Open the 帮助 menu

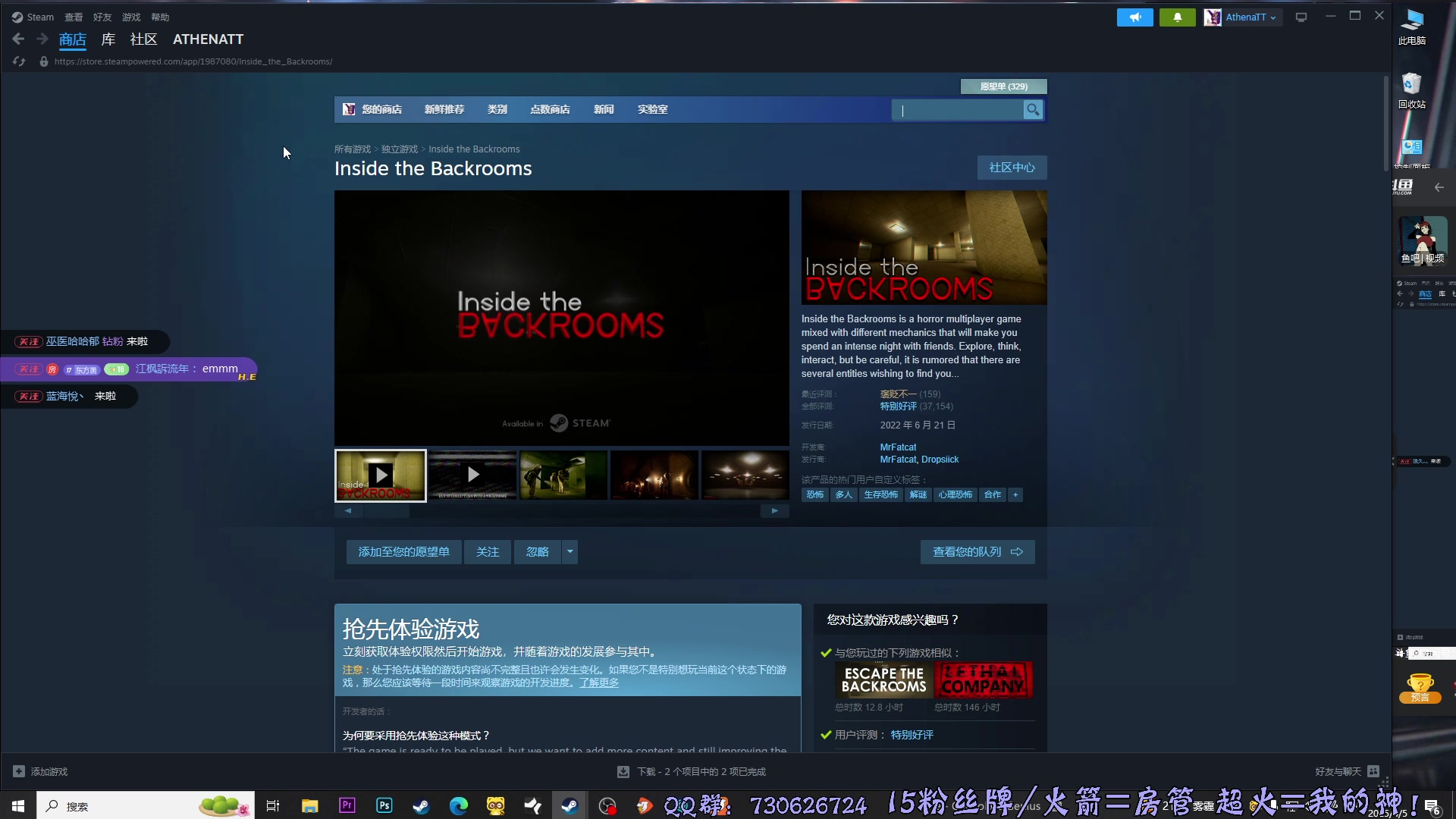pos(160,17)
